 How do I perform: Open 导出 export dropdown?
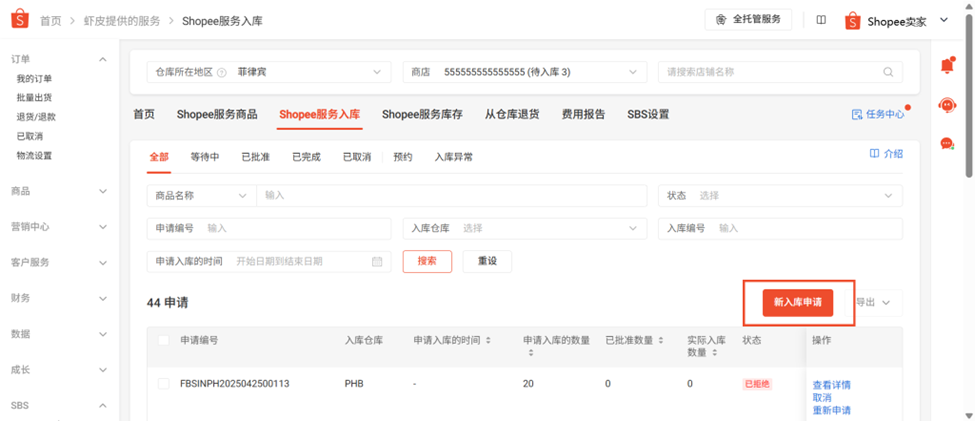(877, 302)
